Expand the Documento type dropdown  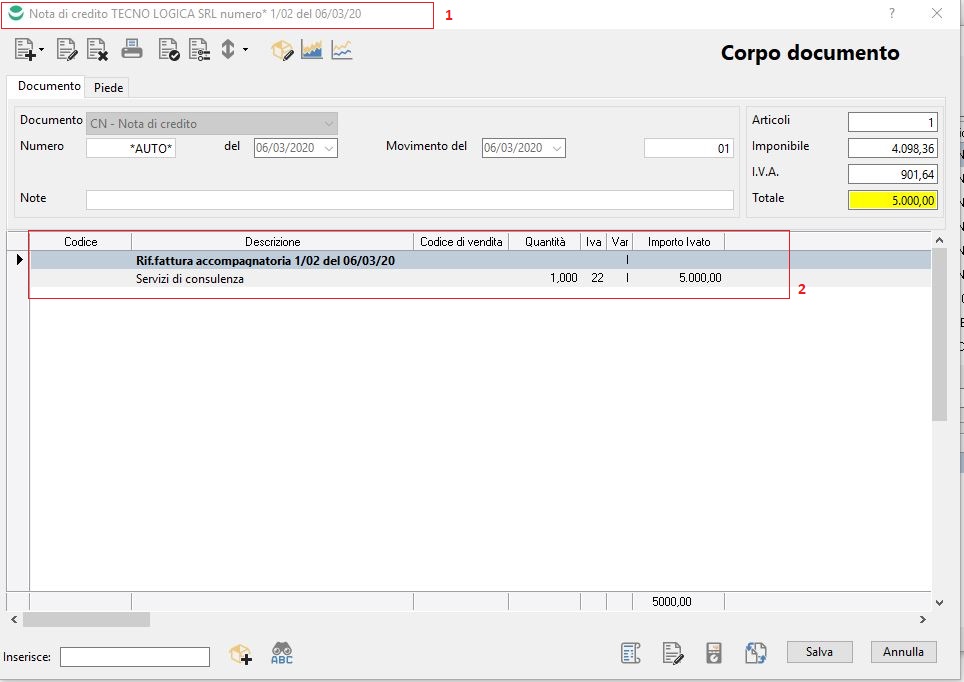(x=328, y=124)
